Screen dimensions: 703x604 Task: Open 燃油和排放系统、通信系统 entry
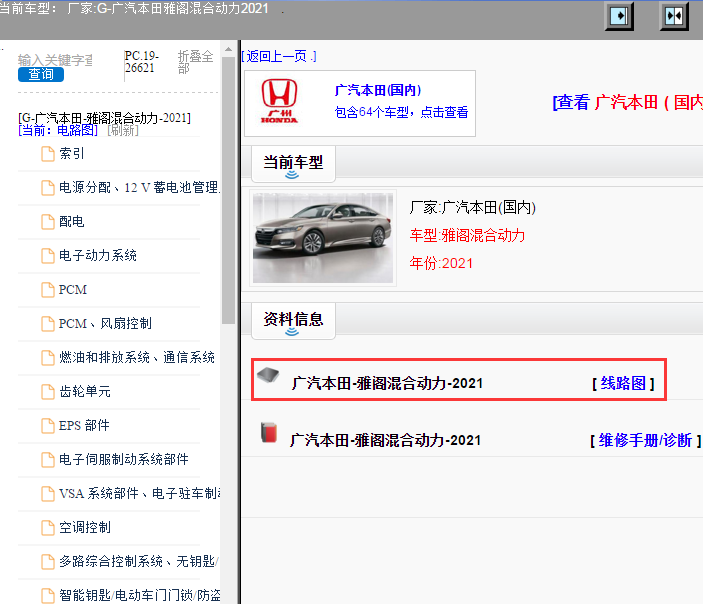click(137, 357)
